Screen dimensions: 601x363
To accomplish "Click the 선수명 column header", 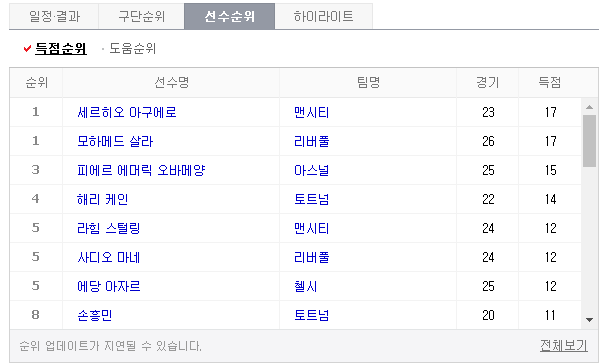I will tap(171, 82).
